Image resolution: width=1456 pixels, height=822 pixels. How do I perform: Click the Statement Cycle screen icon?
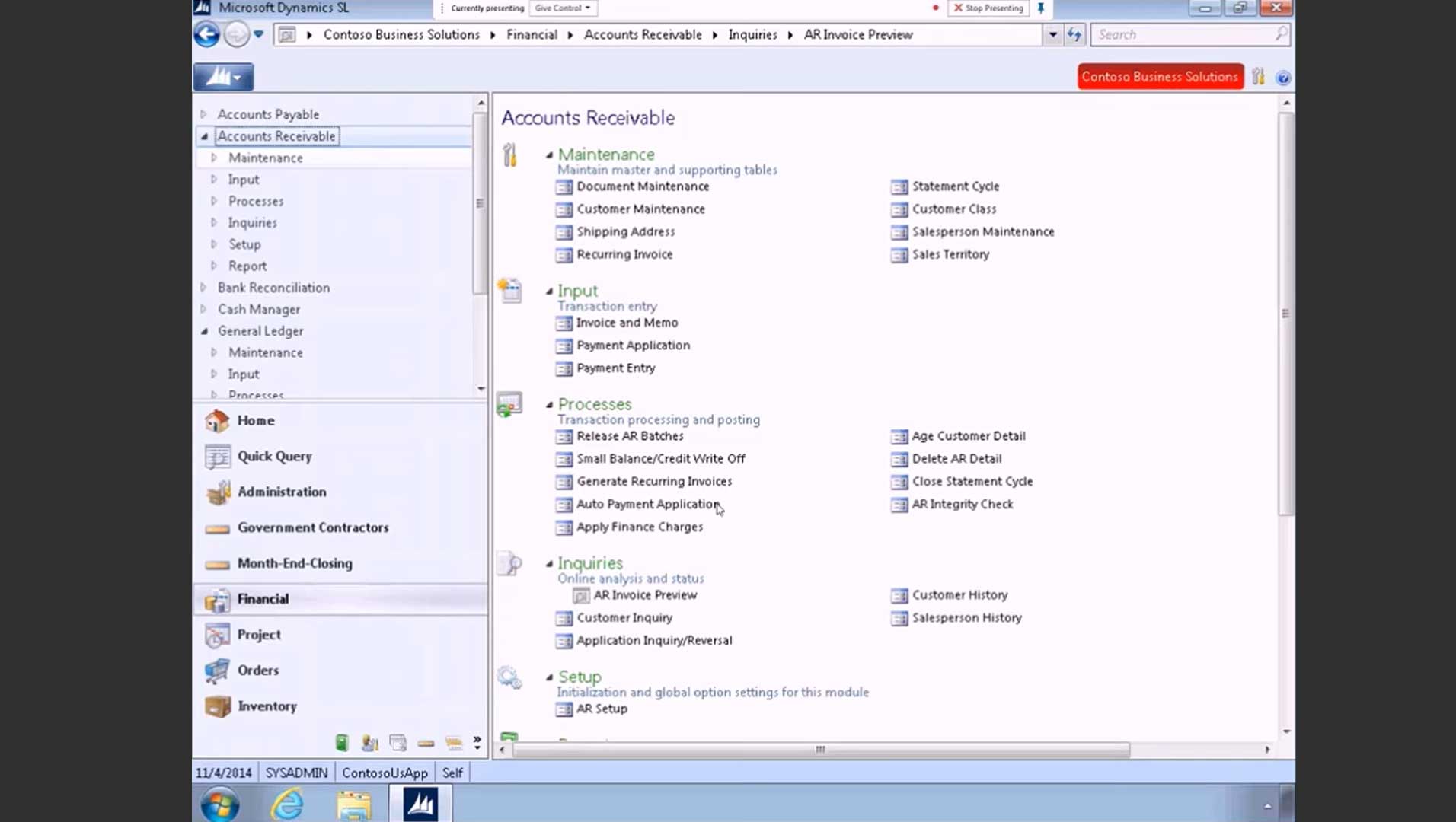899,186
